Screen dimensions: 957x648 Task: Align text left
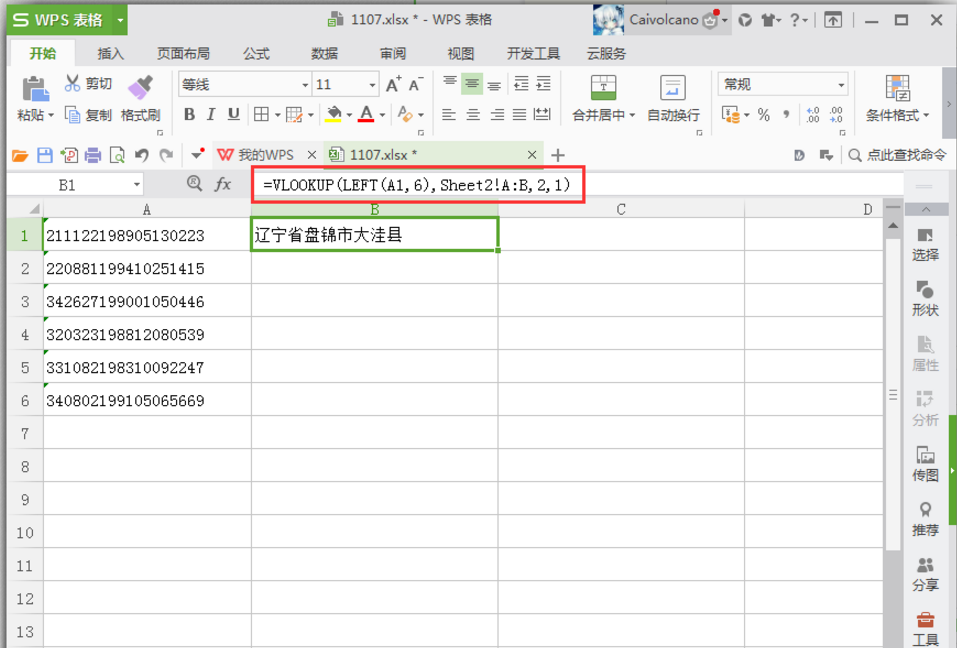(449, 114)
